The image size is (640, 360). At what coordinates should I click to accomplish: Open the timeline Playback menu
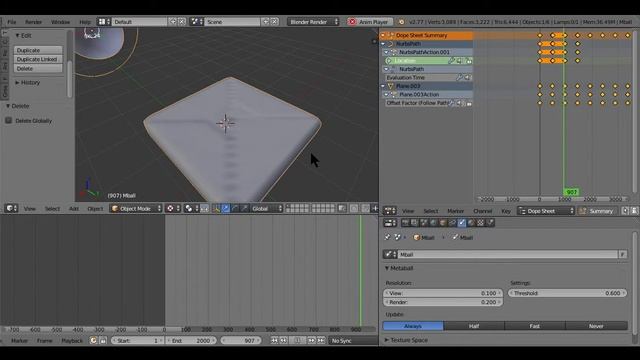(x=72, y=340)
